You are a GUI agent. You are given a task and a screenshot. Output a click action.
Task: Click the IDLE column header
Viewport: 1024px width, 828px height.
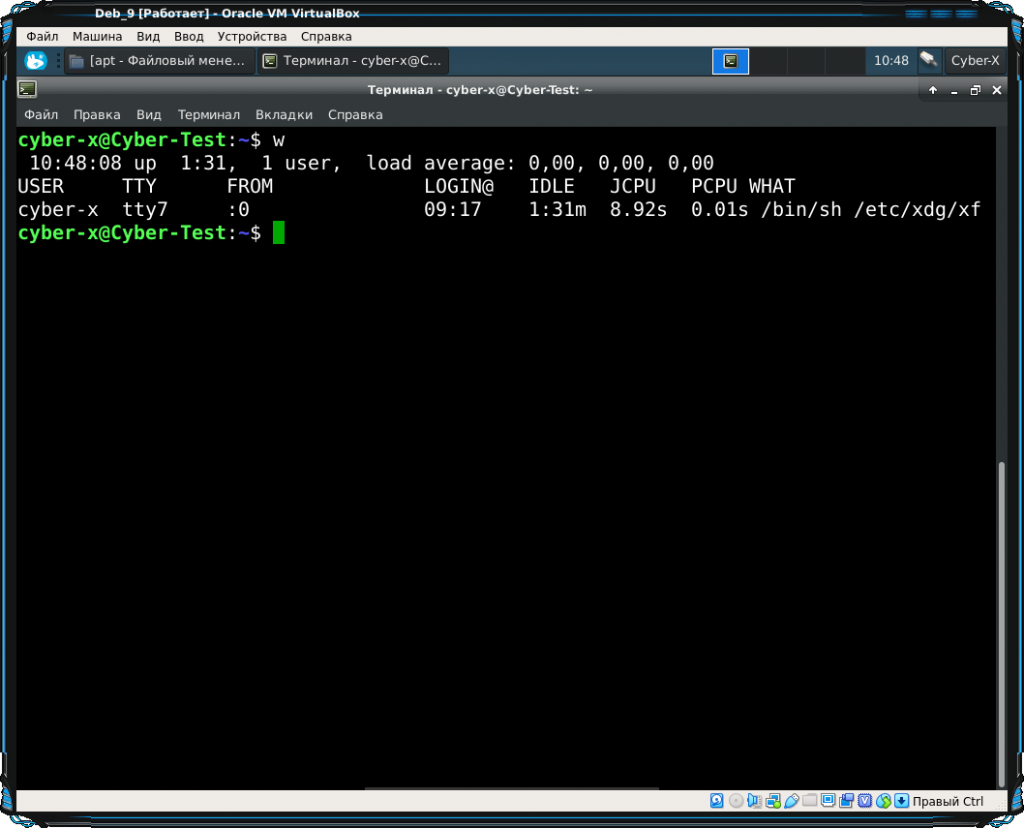click(x=551, y=187)
